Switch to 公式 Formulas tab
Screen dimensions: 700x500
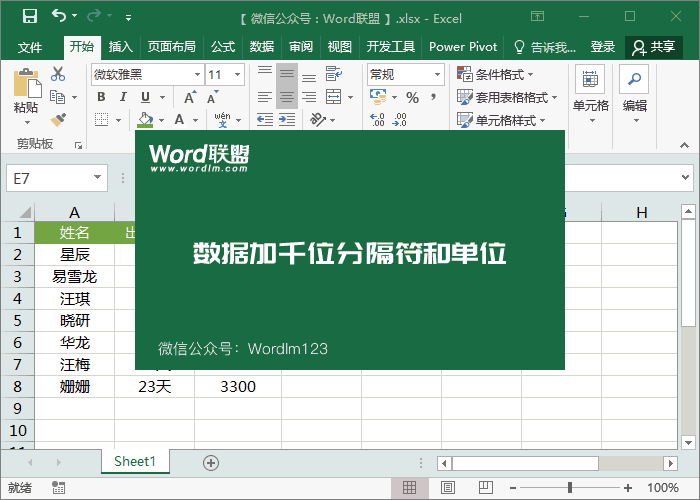tap(223, 46)
